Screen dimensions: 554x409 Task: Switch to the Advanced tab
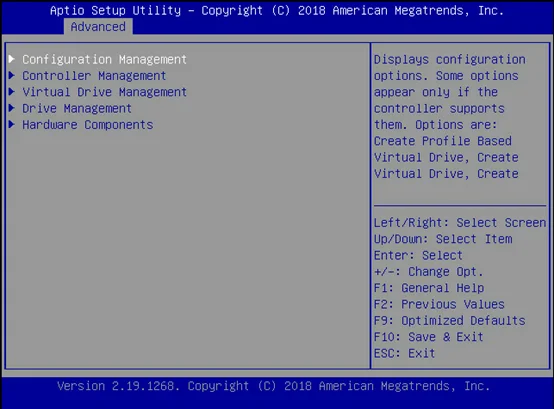tap(98, 26)
